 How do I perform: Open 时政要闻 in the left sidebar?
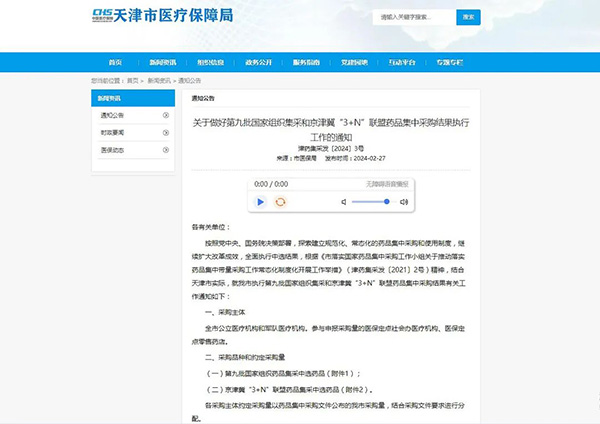(x=112, y=131)
